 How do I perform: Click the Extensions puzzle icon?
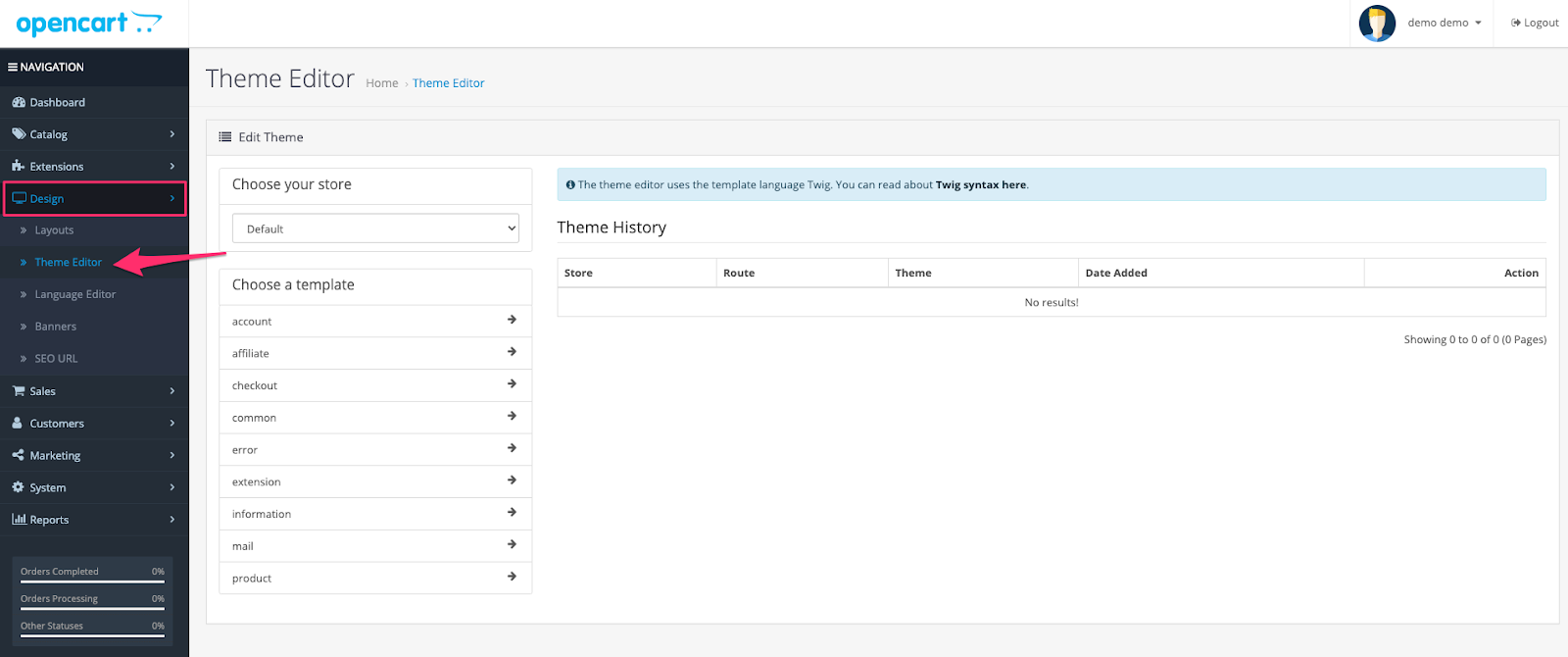click(x=19, y=166)
